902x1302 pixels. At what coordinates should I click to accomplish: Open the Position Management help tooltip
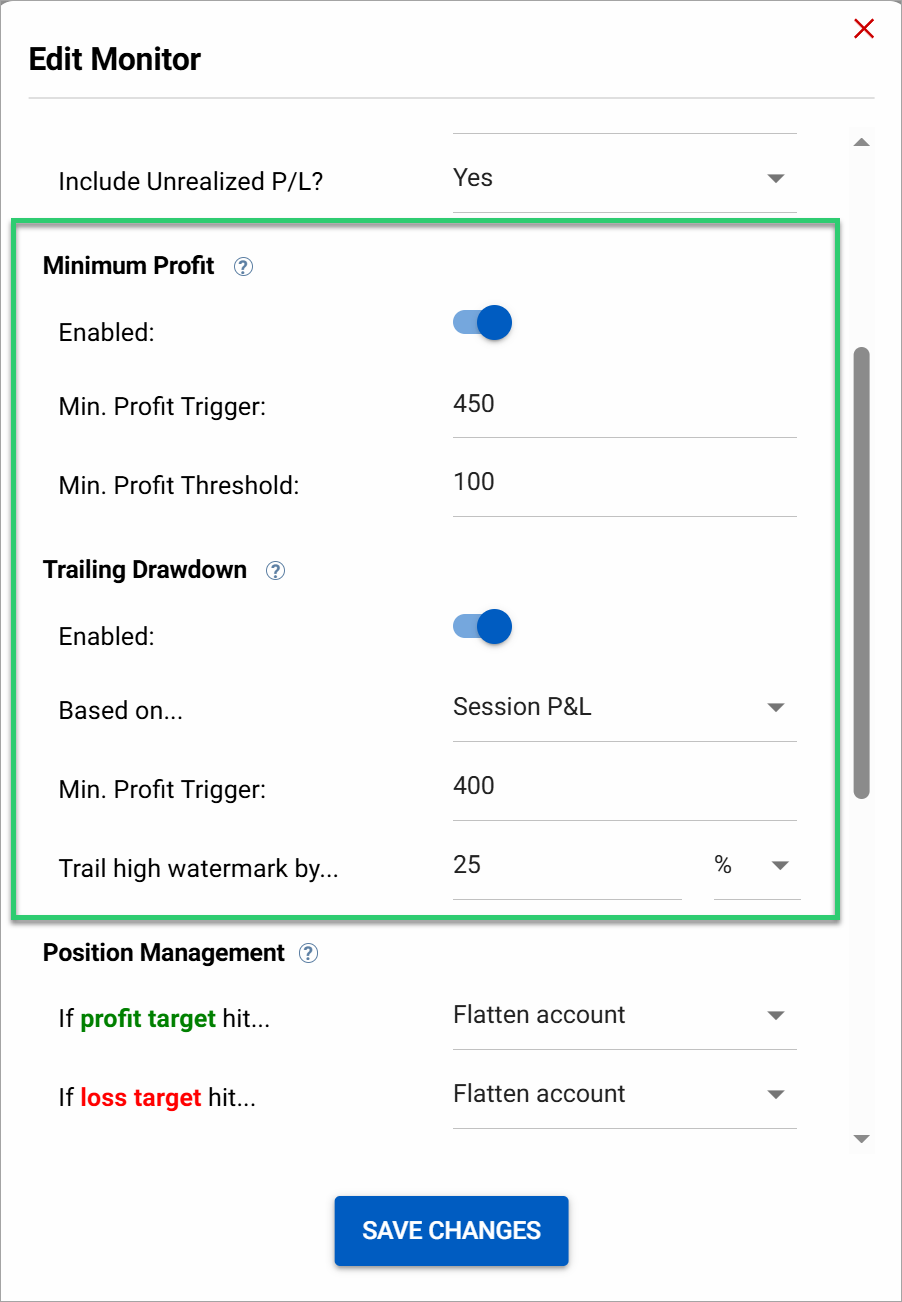pos(308,953)
